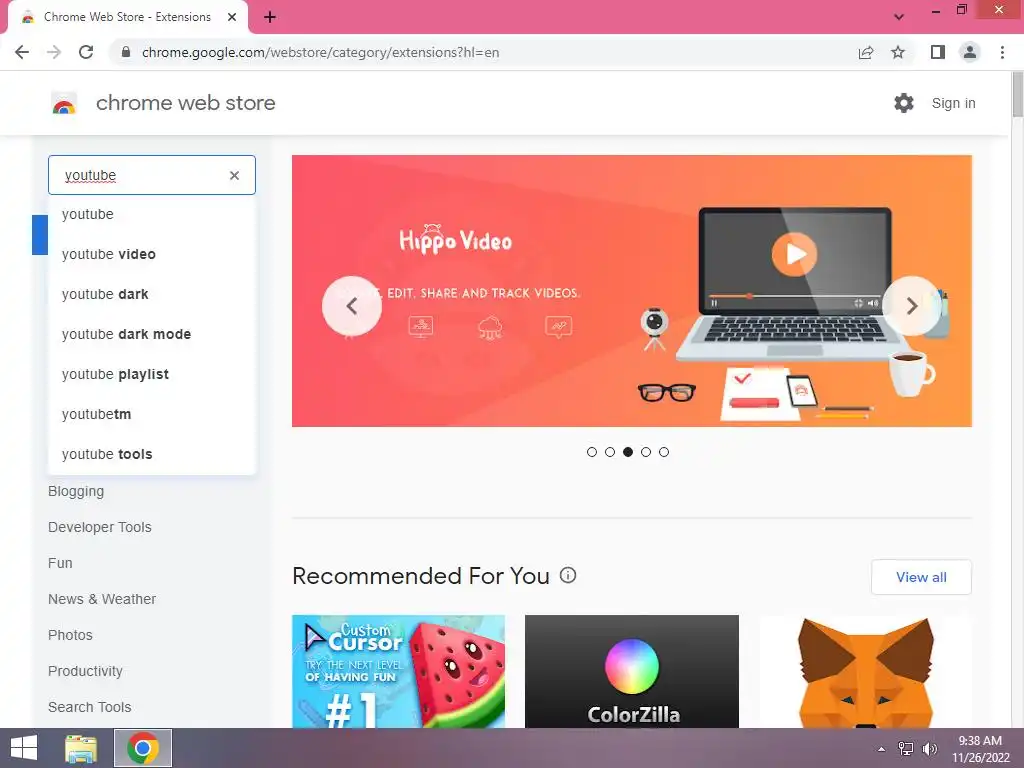The image size is (1024, 768).
Task: Select 'youtube dark mode' suggestion
Action: click(152, 334)
